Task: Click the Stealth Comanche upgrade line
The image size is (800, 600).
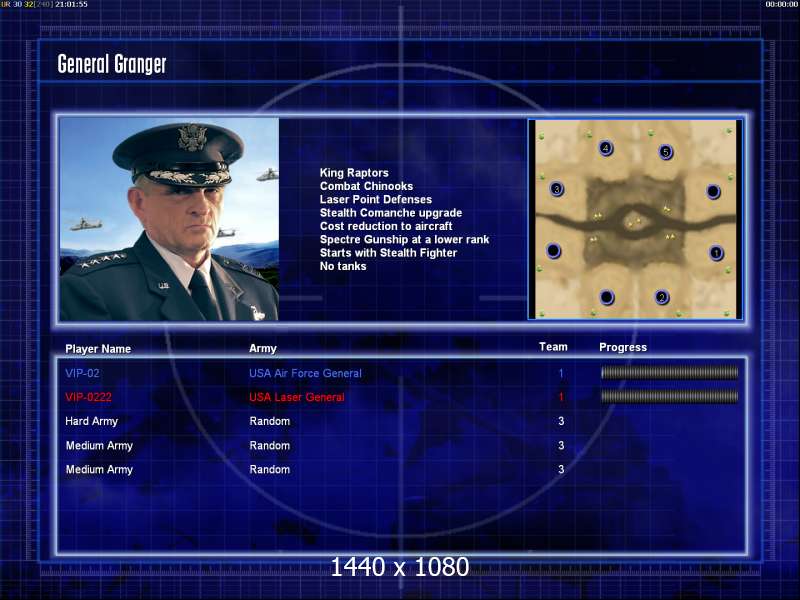Action: coord(391,213)
